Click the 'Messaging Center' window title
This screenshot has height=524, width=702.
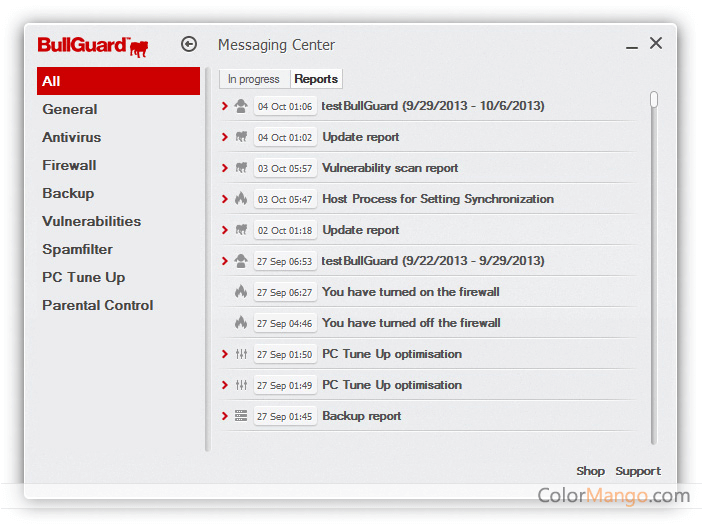pos(276,45)
